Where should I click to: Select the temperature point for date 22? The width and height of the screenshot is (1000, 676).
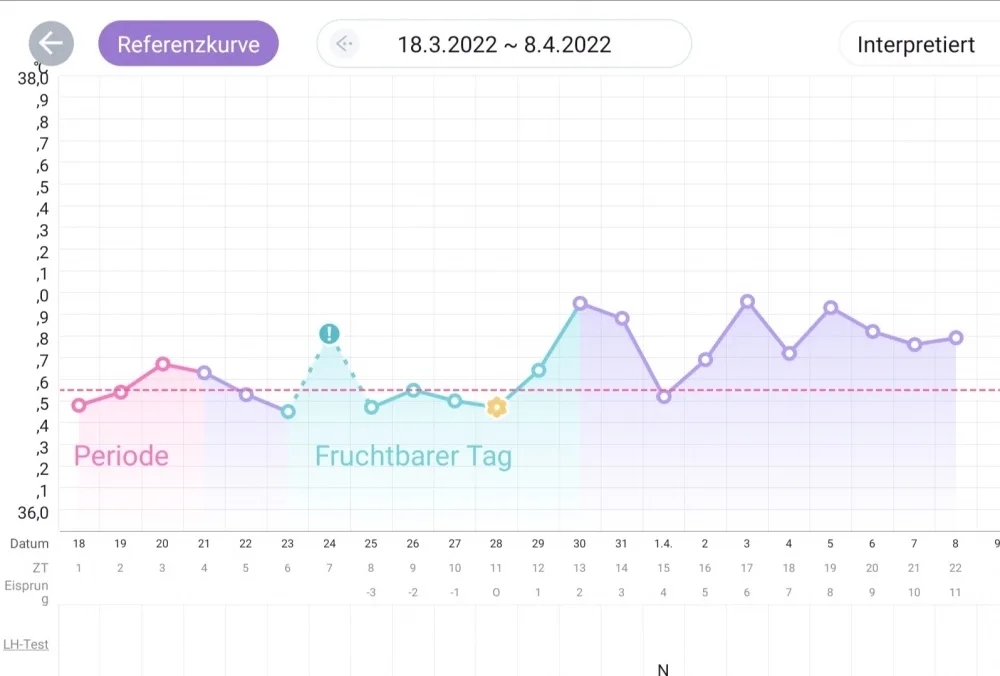coord(246,394)
